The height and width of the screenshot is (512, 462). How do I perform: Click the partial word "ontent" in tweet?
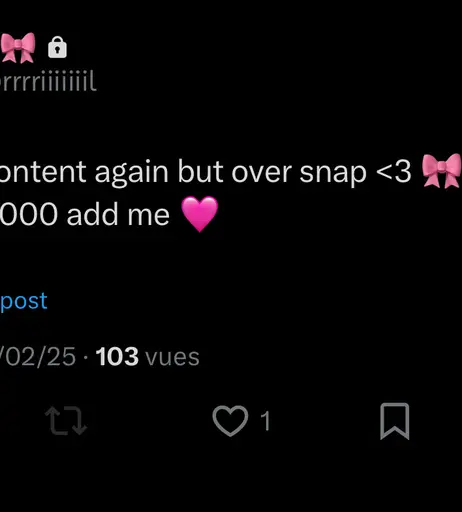point(43,173)
